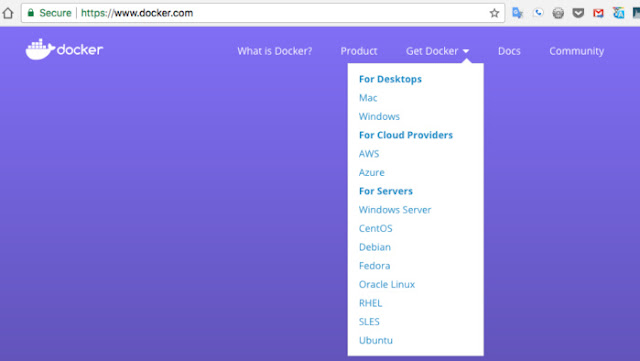
Task: Open the Docs nav item
Action: [x=509, y=51]
